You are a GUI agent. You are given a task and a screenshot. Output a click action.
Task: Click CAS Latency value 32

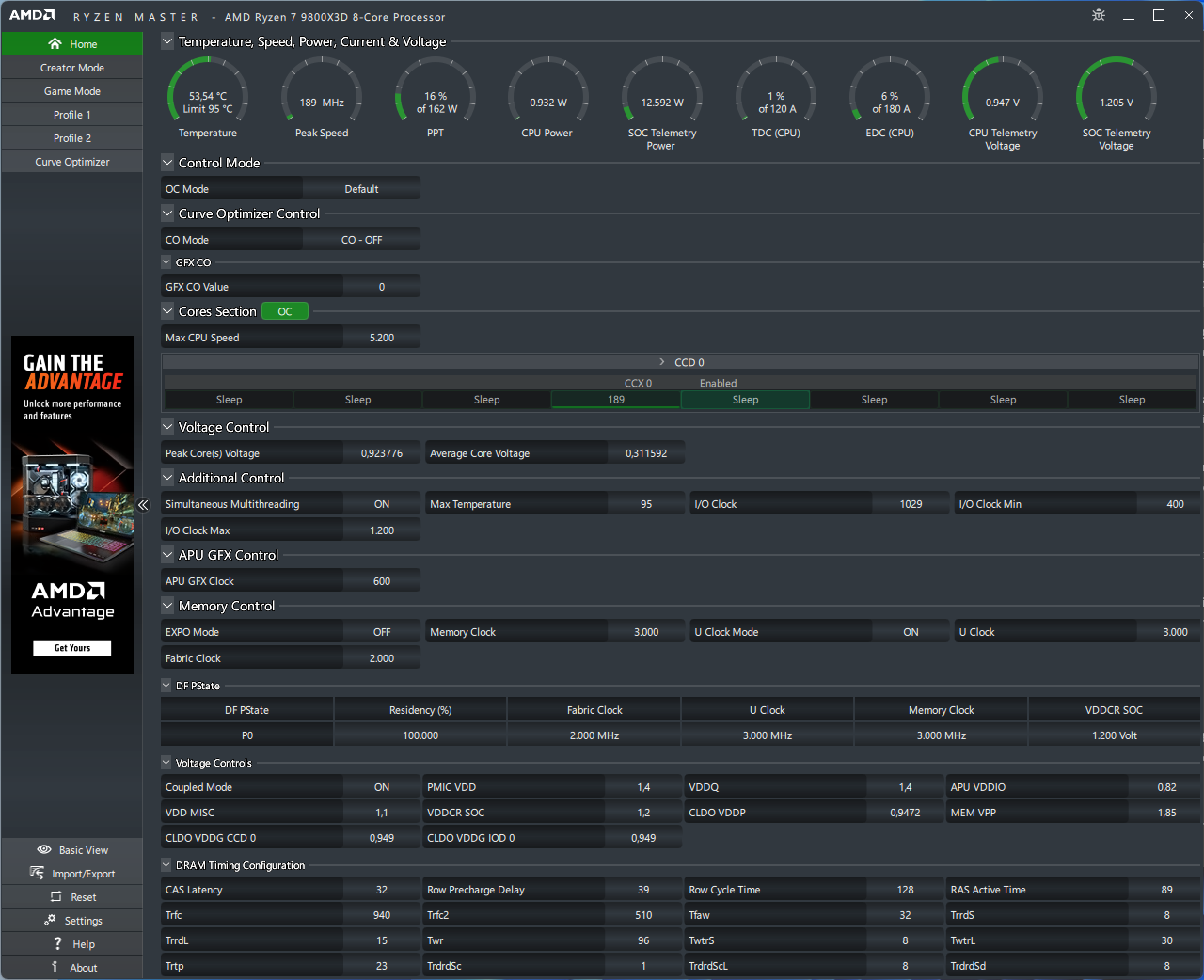(382, 890)
